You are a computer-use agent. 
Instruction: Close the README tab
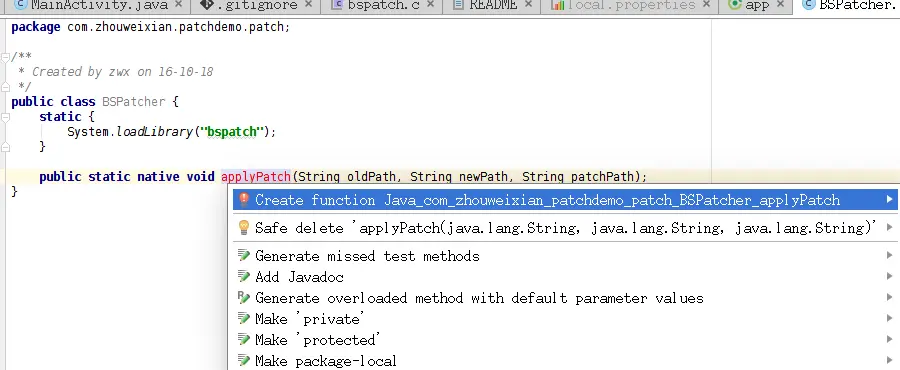point(528,5)
